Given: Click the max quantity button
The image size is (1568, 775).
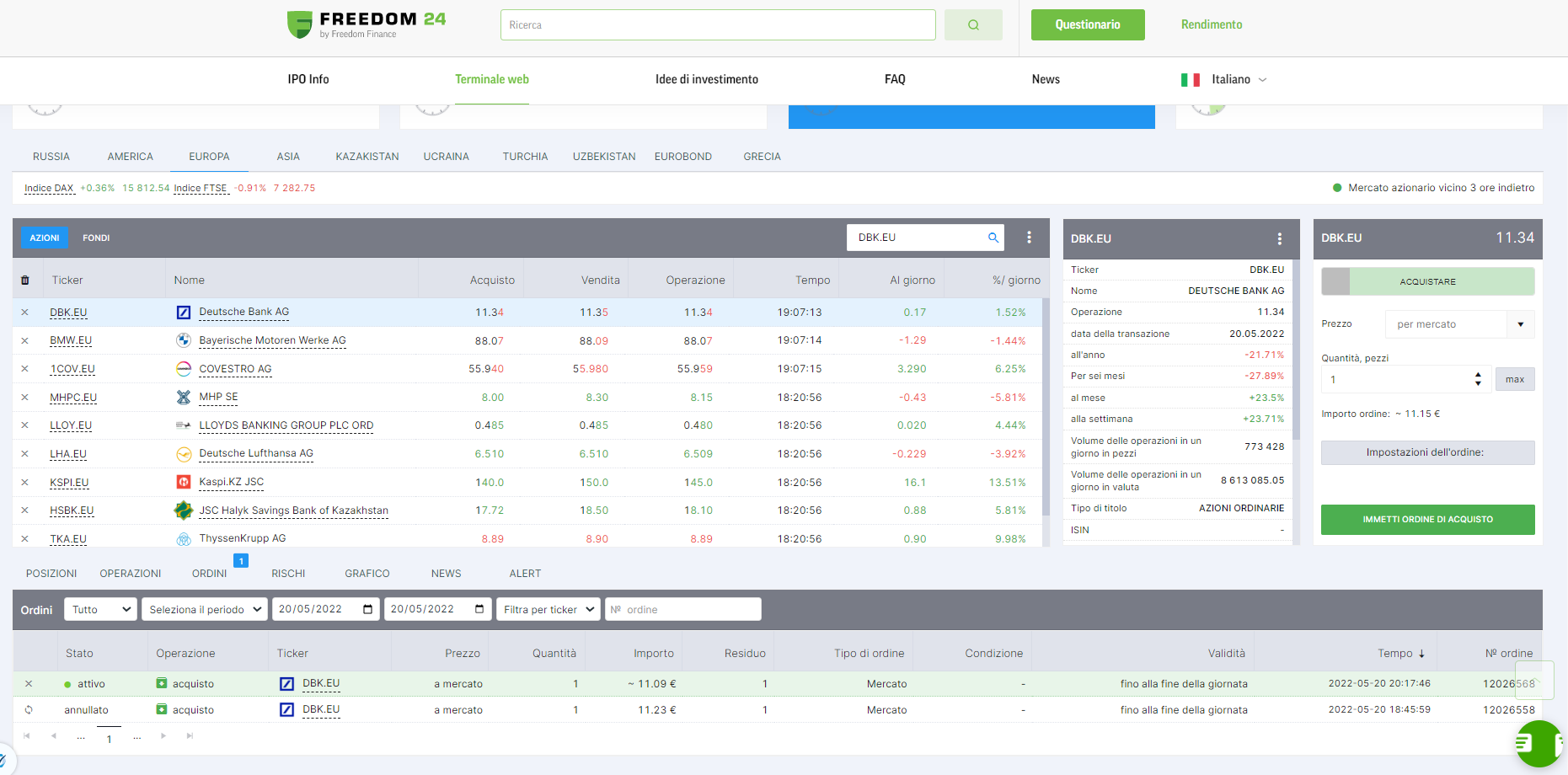Looking at the screenshot, I should [x=1515, y=379].
